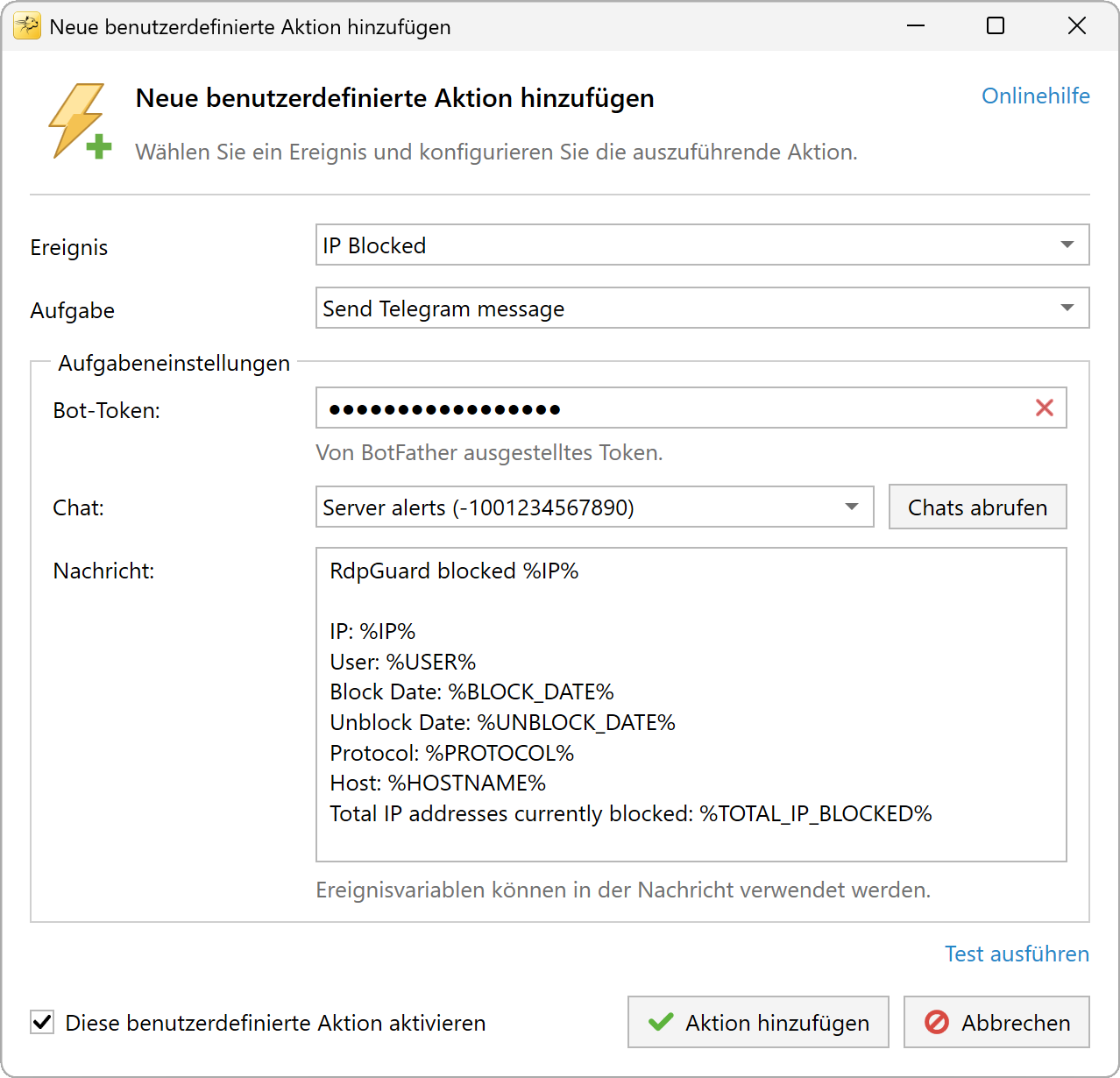Click the 'Bot-Token:' field label
This screenshot has height=1078, width=1120.
point(106,410)
